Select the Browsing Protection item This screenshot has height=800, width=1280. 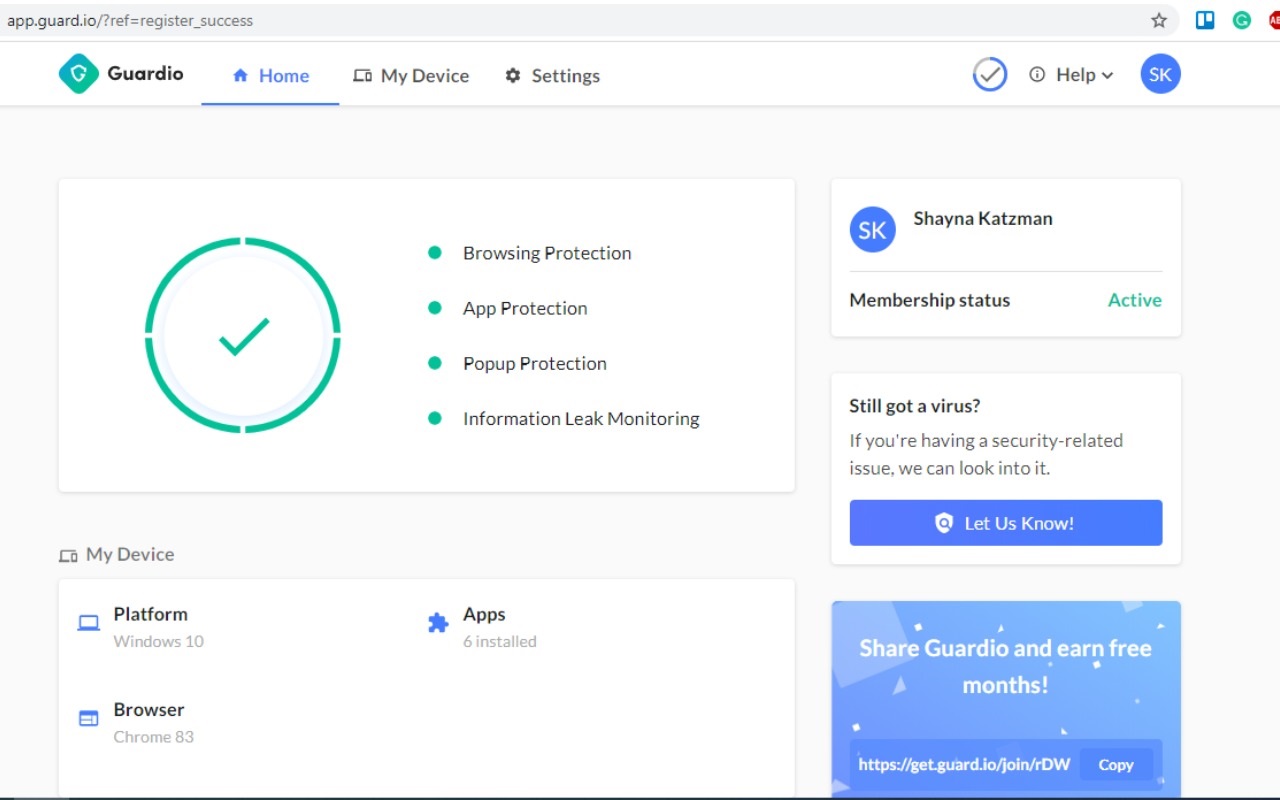tap(546, 253)
